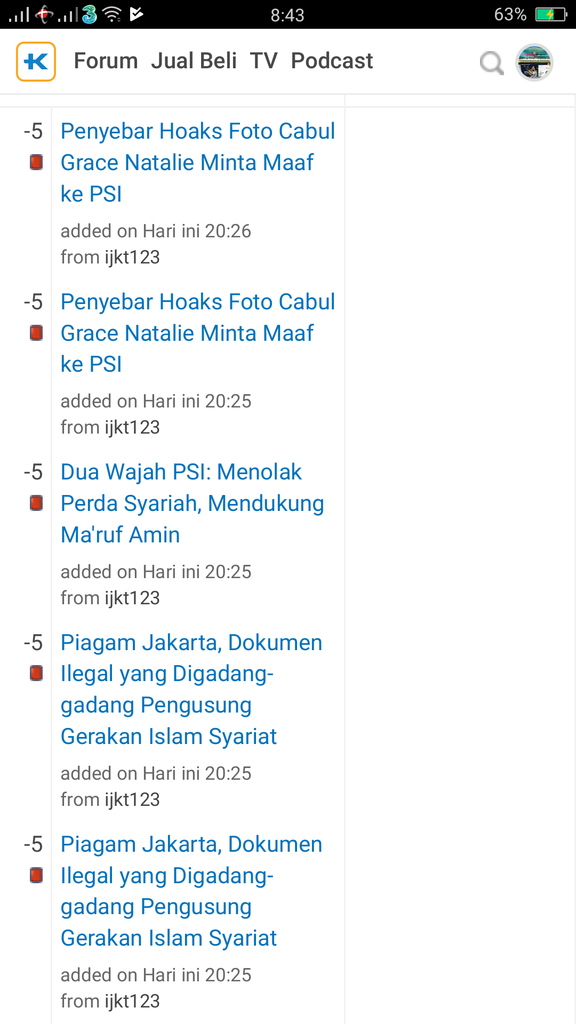The width and height of the screenshot is (576, 1024).
Task: Select the Forum menu item
Action: coord(105,61)
